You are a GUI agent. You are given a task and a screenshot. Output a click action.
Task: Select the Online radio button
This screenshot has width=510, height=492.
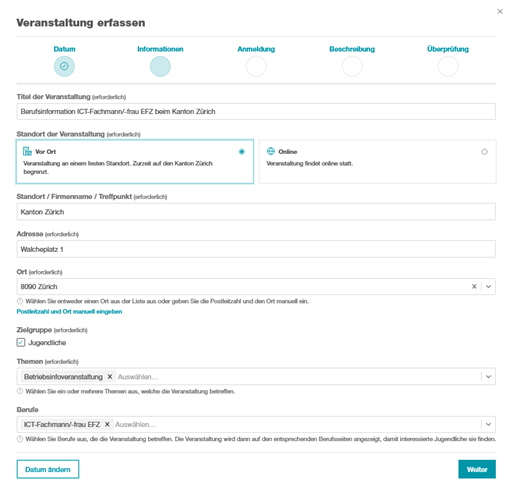[484, 152]
